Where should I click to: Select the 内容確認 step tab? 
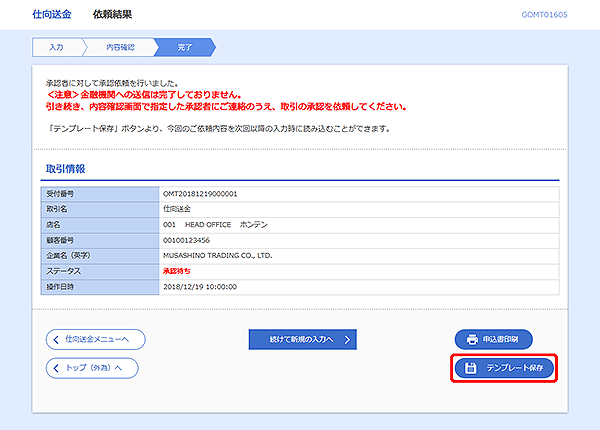[116, 47]
